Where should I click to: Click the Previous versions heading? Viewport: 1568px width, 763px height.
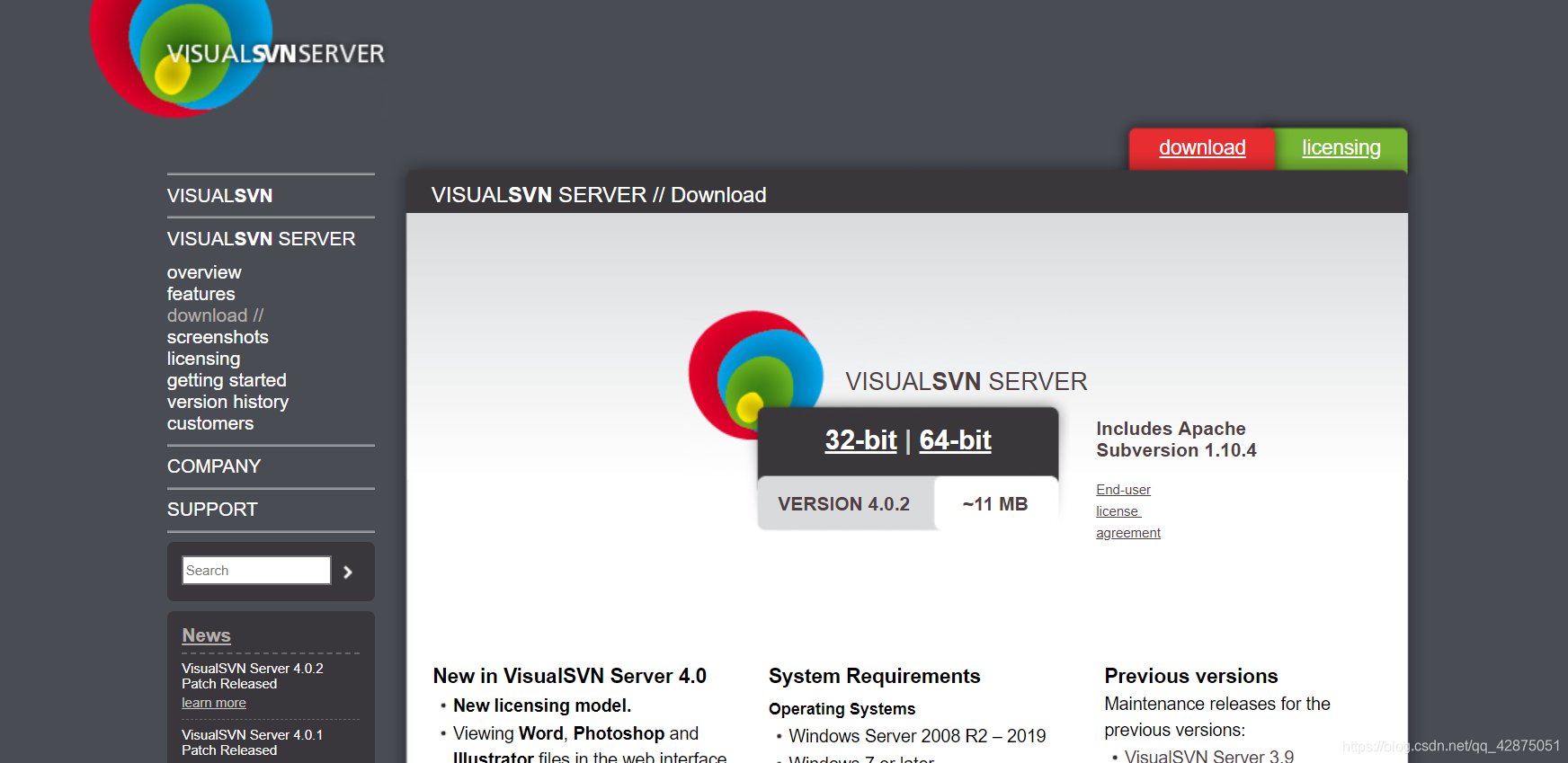pos(1191,676)
